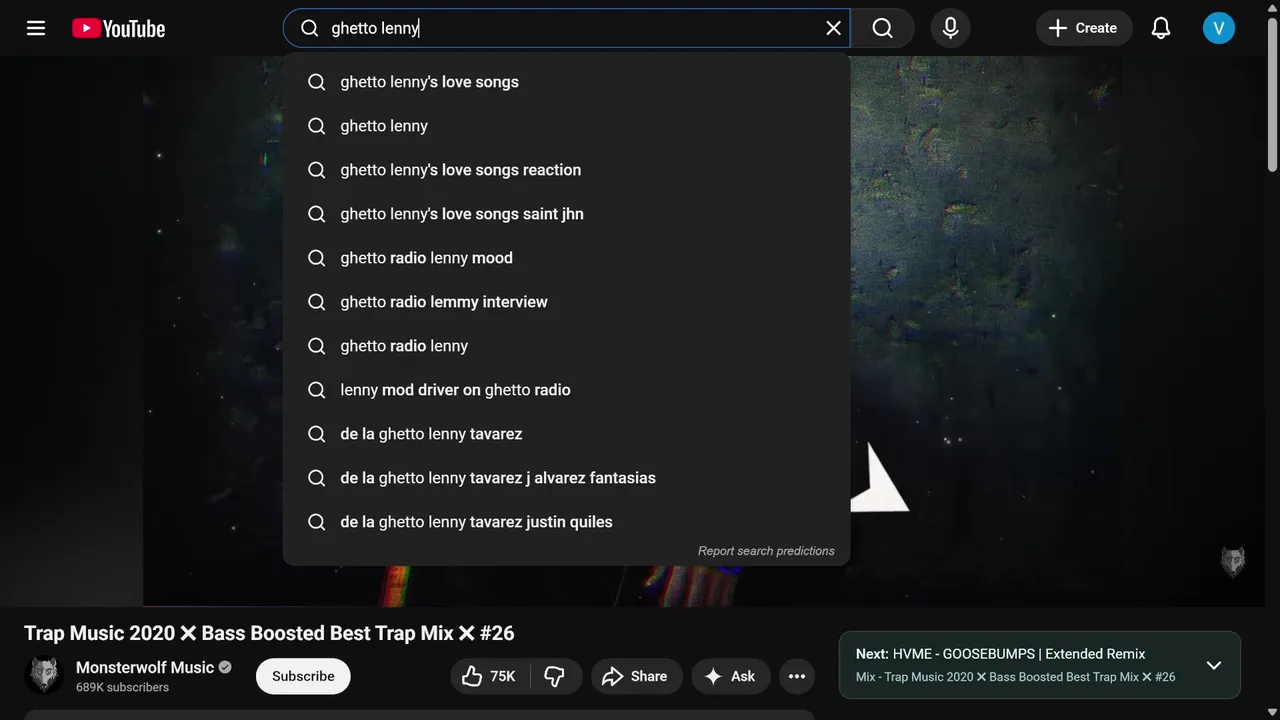Viewport: 1280px width, 720px height.
Task: Open the account avatar menu
Action: [x=1219, y=28]
